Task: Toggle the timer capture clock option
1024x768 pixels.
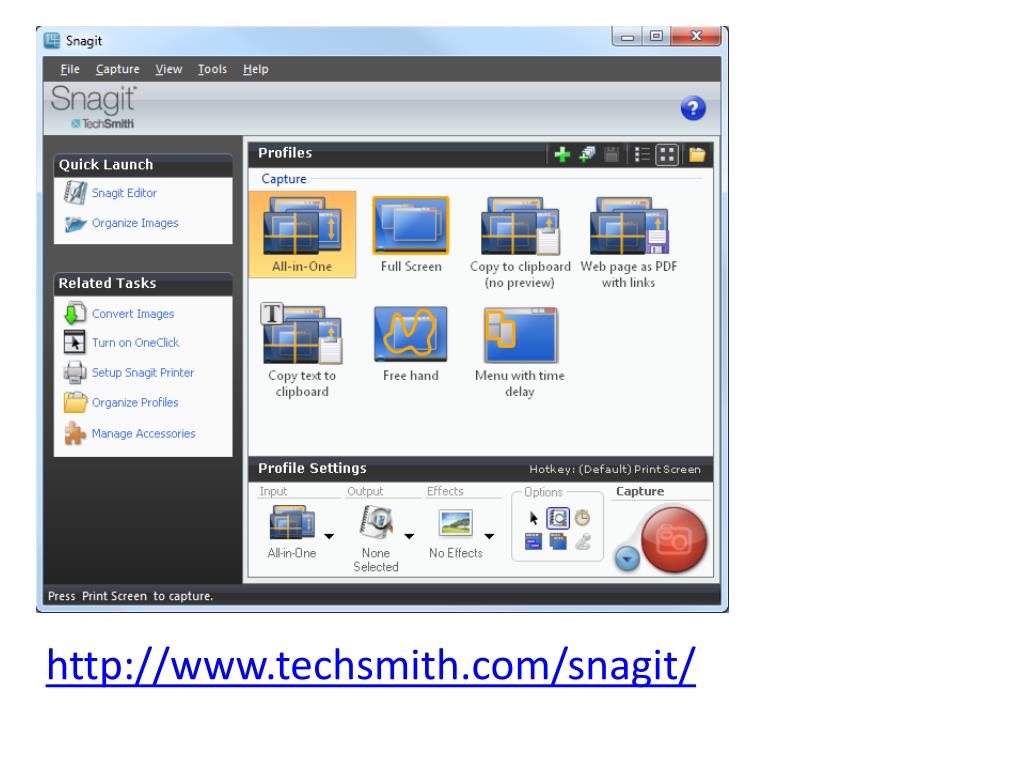Action: (583, 519)
